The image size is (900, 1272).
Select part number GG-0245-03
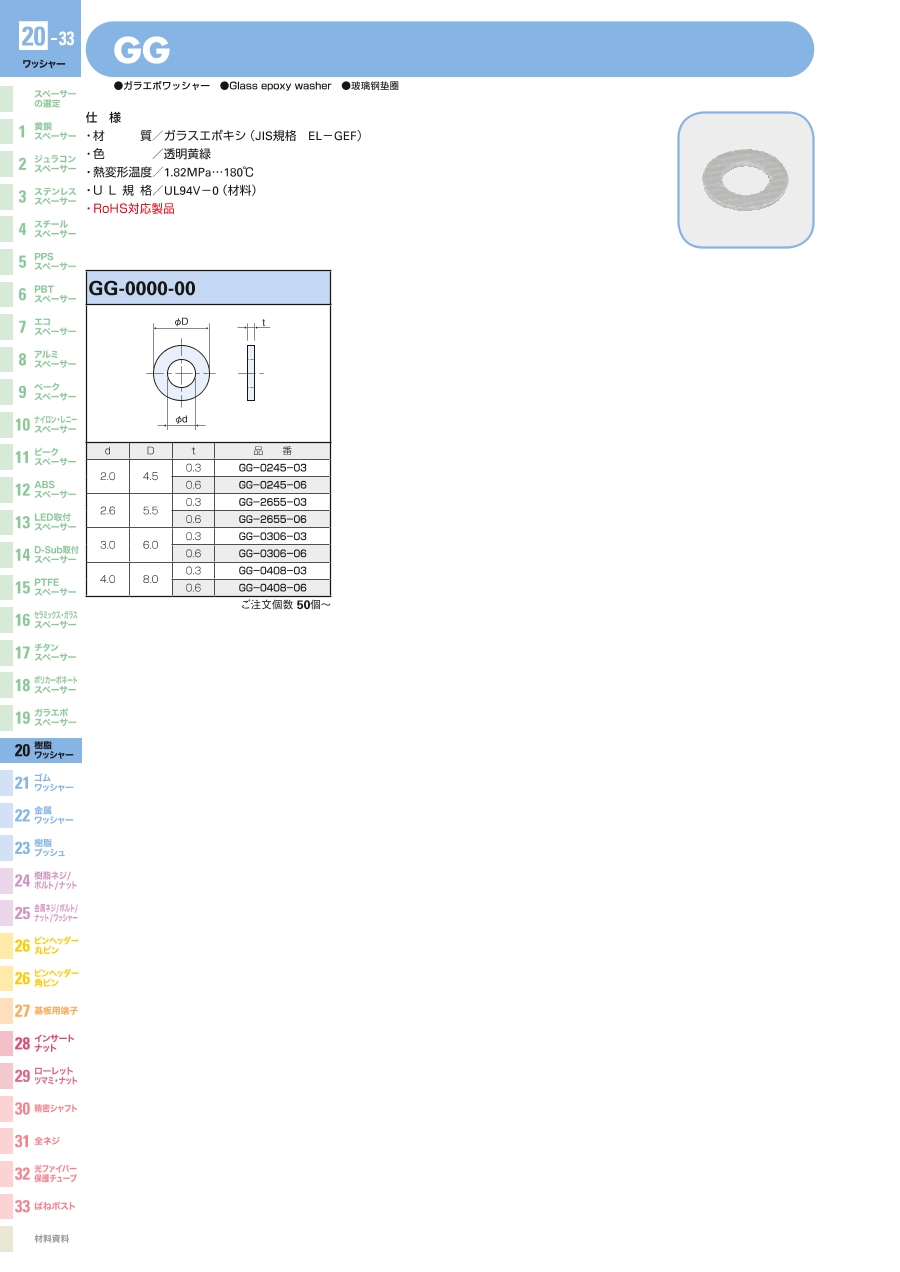(272, 468)
